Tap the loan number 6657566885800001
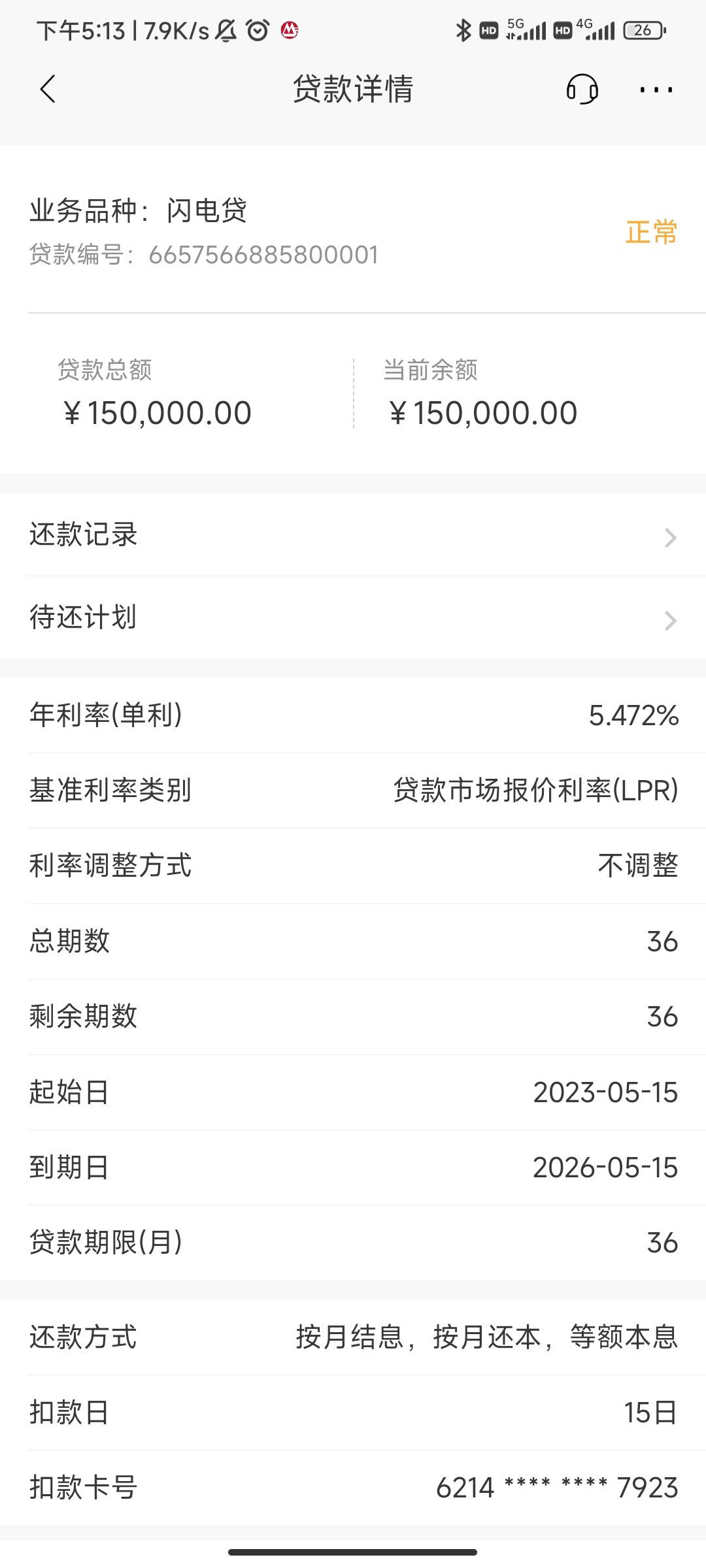706x1568 pixels. click(264, 255)
